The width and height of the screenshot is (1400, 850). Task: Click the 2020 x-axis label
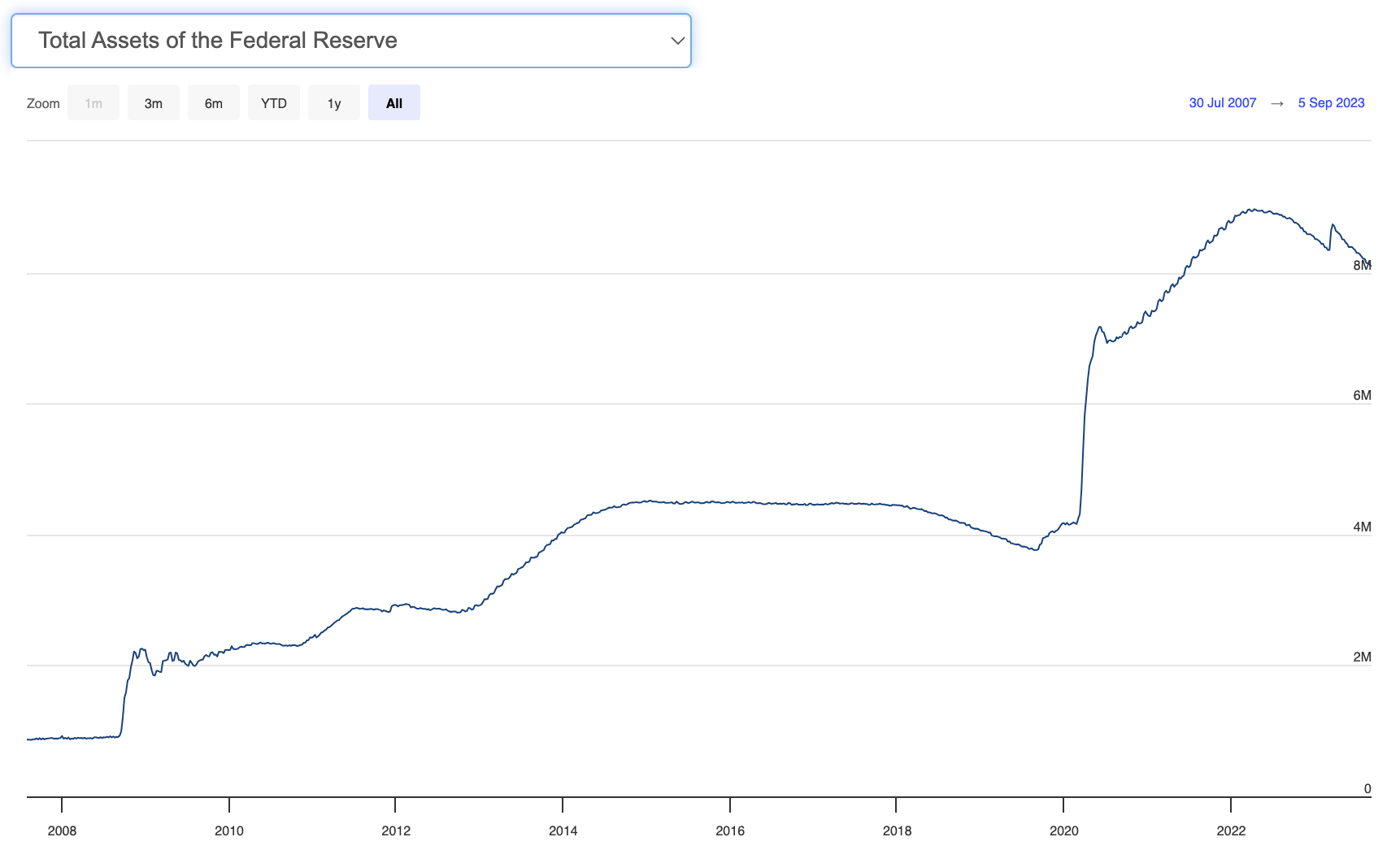tap(1063, 830)
